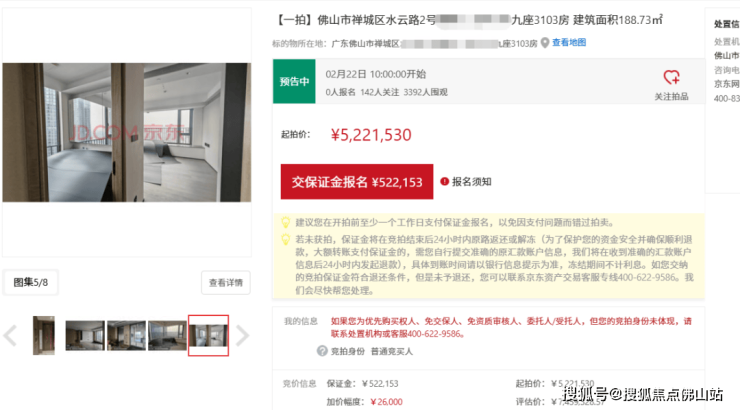Image resolution: width=740 pixels, height=410 pixels.
Task: Click the 关注拍品 heart icon
Action: click(671, 77)
